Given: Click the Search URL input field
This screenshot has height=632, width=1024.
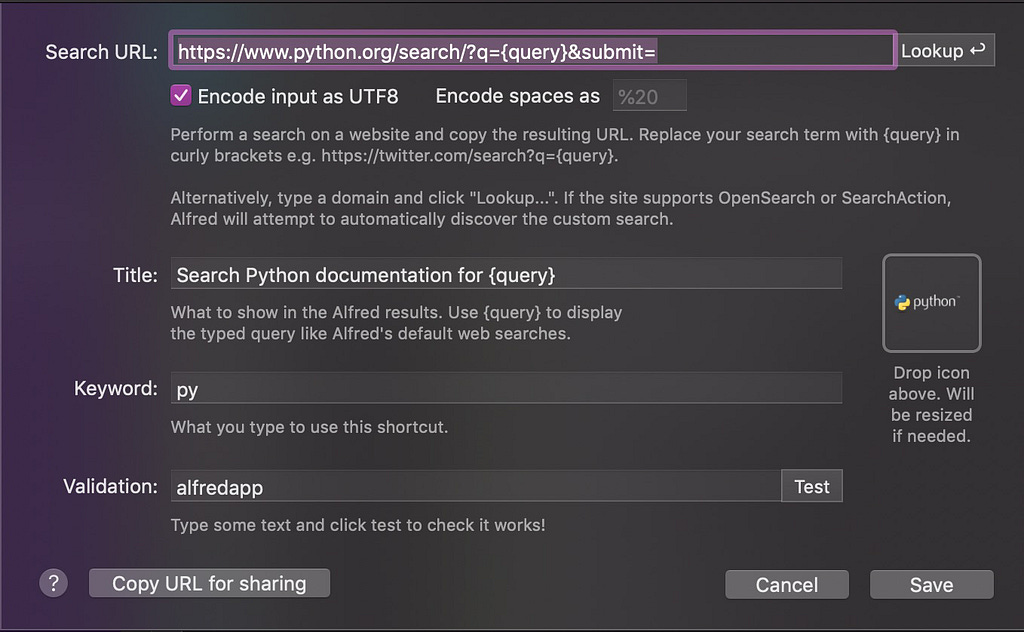Looking at the screenshot, I should [532, 50].
